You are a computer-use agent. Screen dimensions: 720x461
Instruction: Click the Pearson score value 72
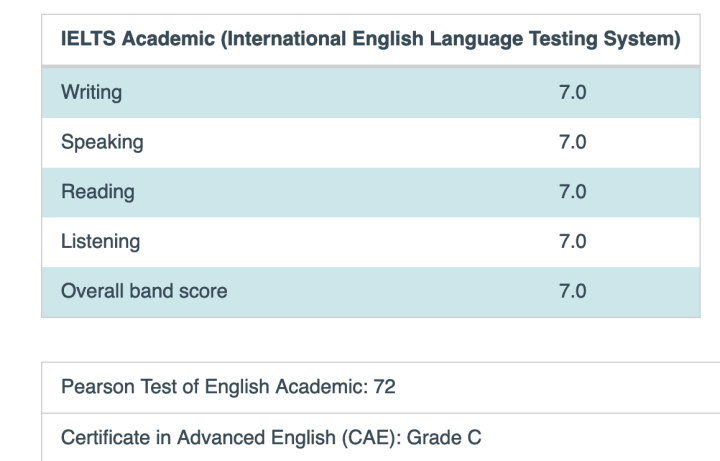click(384, 387)
